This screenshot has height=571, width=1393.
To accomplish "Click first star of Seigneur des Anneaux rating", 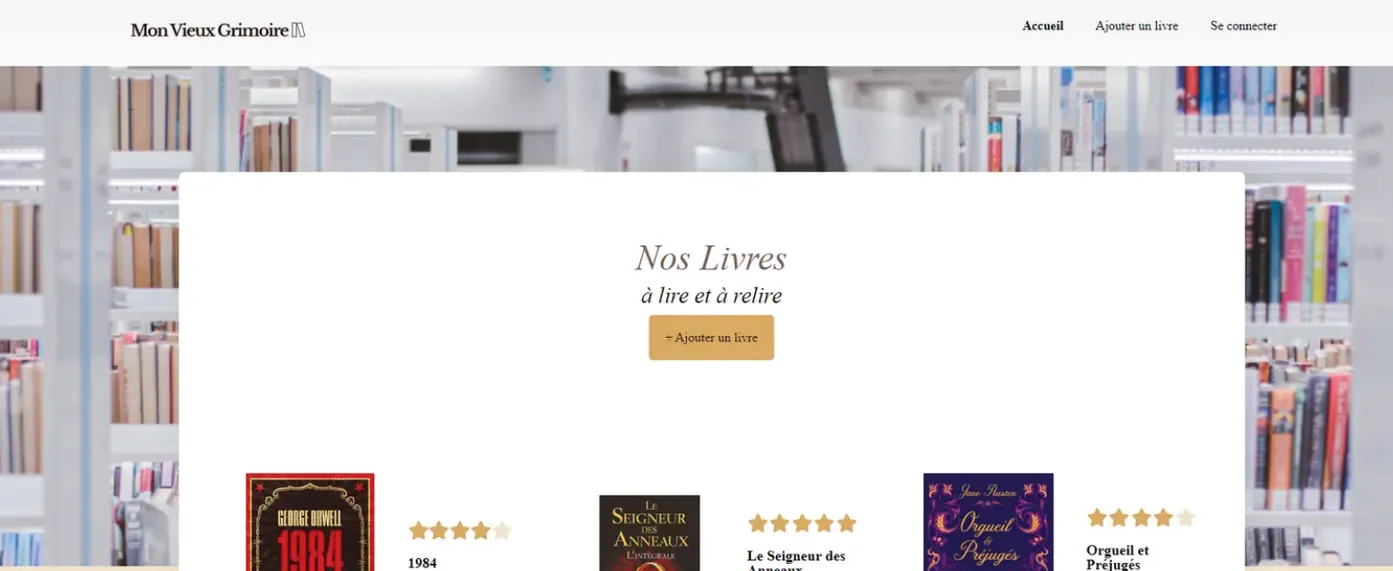I will (x=758, y=523).
